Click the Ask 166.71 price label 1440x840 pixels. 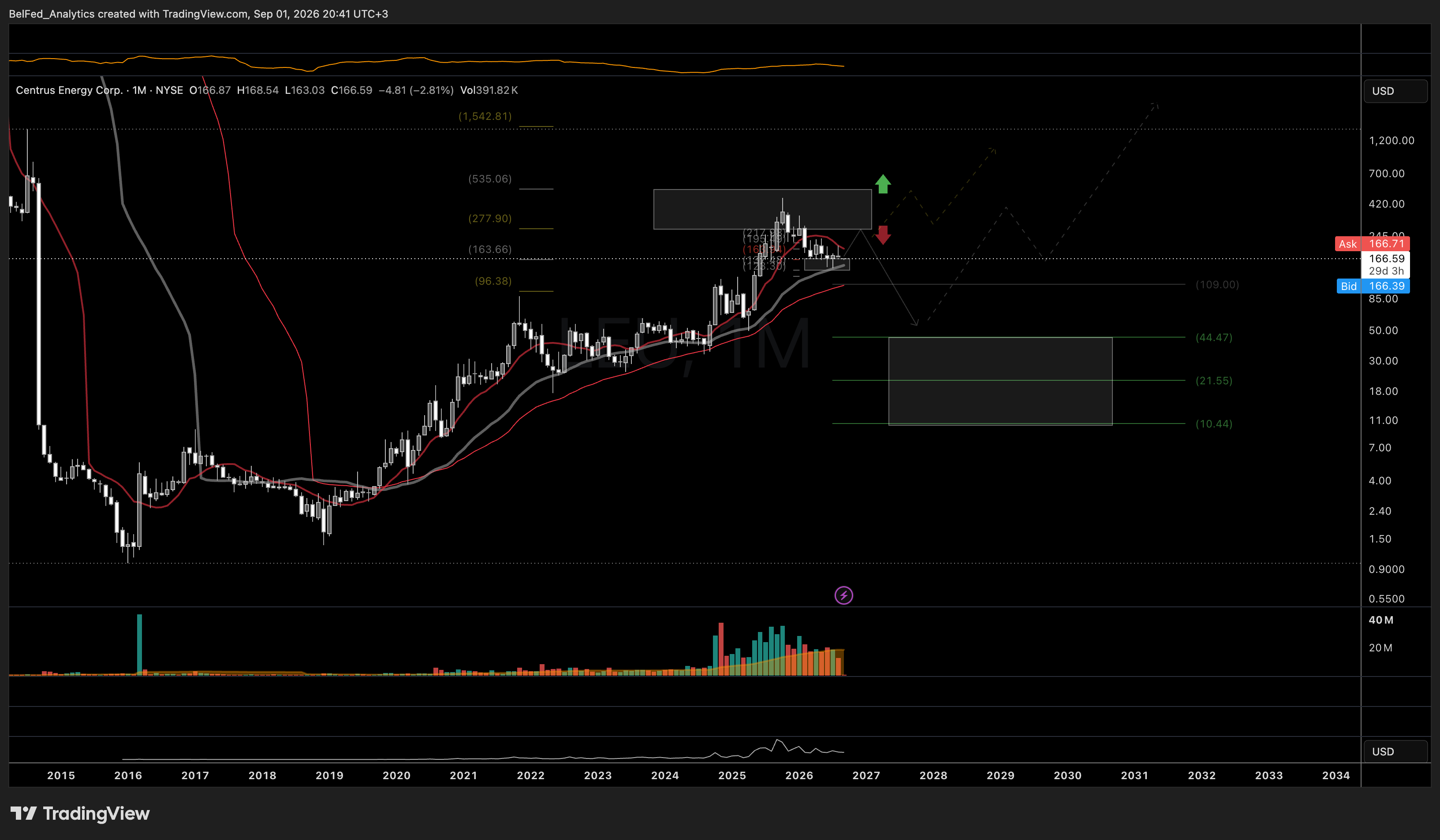coord(1373,244)
